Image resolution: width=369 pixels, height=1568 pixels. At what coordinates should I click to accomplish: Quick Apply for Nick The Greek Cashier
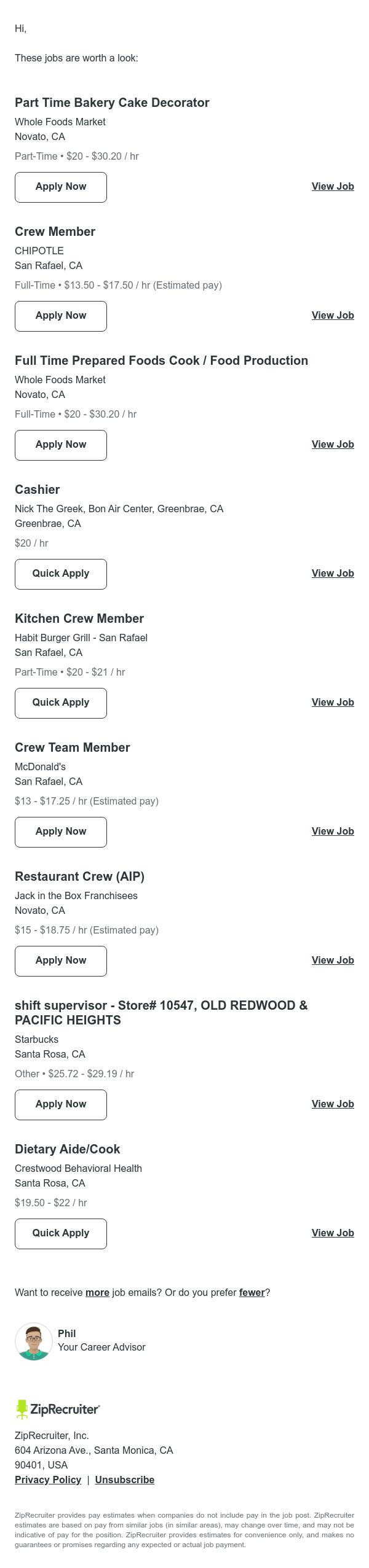[61, 574]
